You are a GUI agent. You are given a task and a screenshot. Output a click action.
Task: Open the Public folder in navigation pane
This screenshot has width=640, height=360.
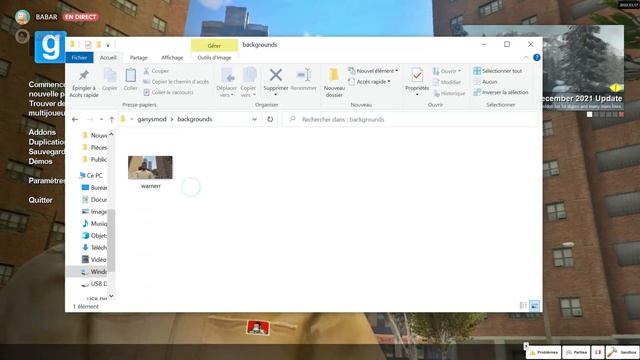pyautogui.click(x=95, y=160)
